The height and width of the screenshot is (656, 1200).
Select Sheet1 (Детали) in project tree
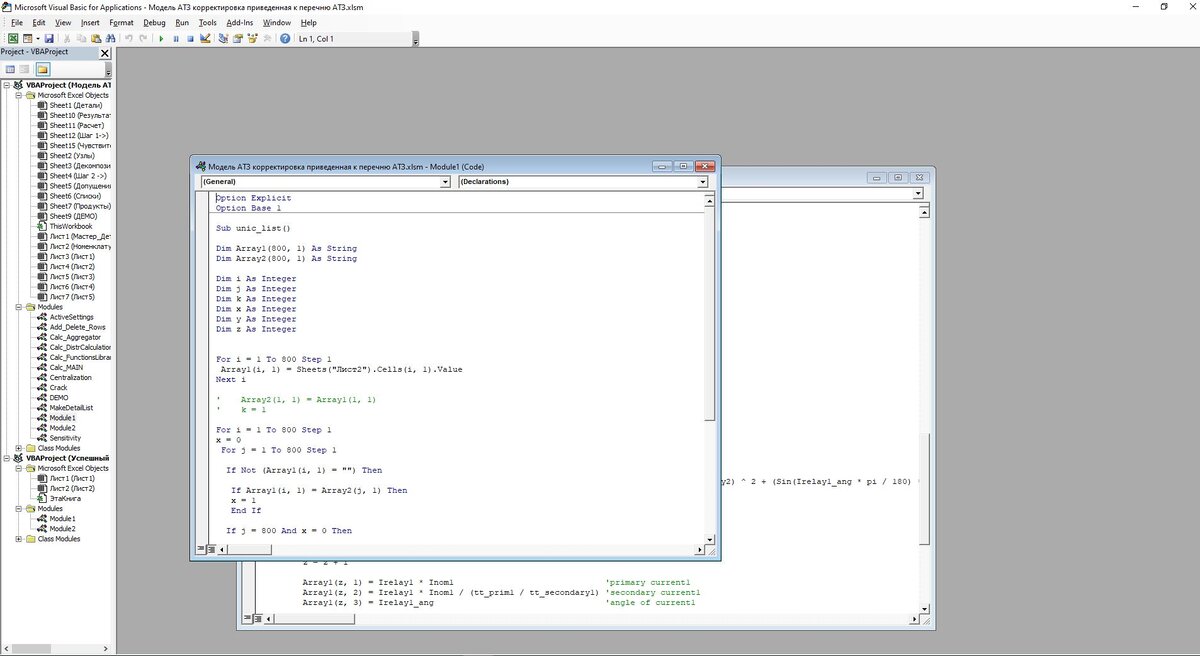[x=75, y=105]
